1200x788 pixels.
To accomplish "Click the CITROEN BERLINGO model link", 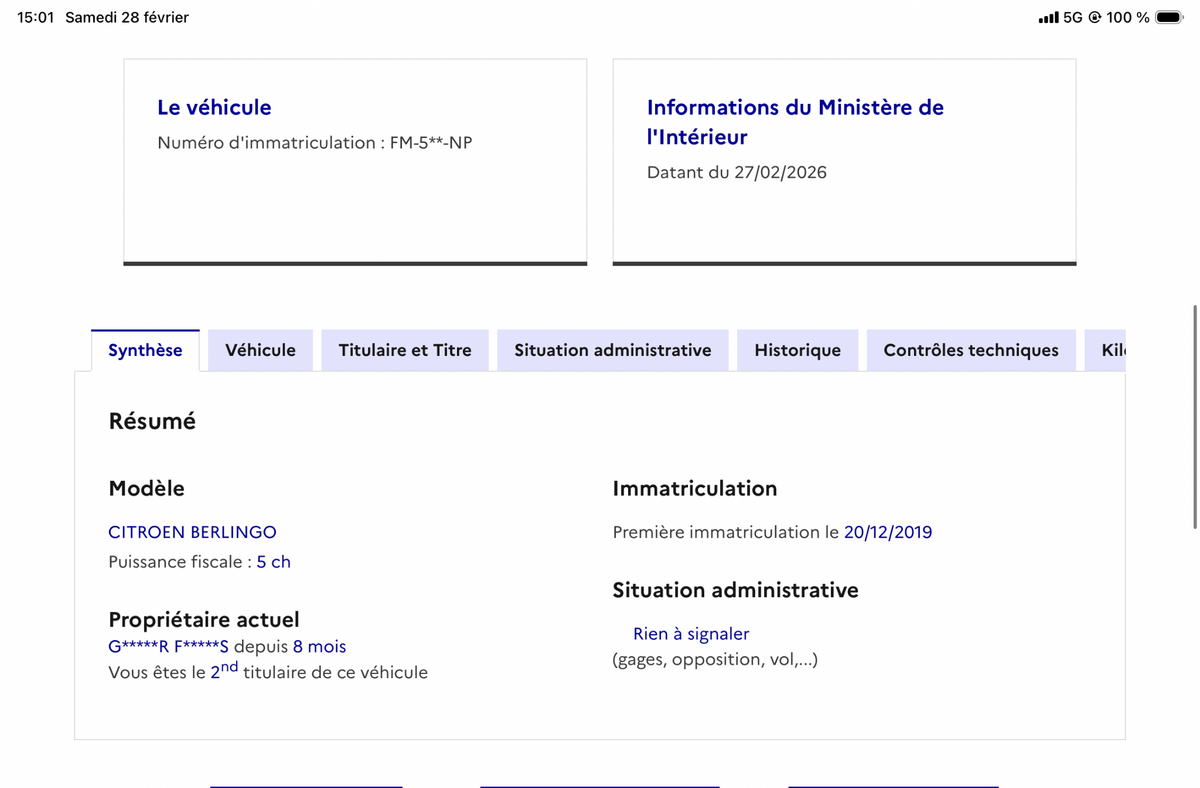I will tap(192, 532).
